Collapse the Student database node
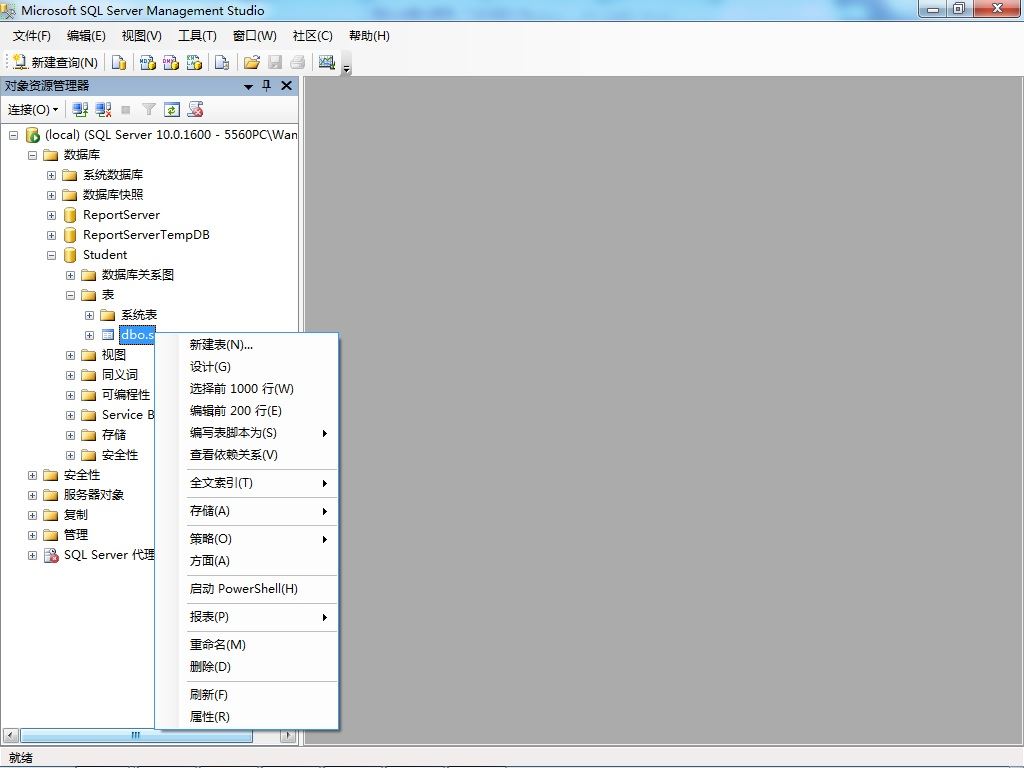The image size is (1024, 768). pyautogui.click(x=51, y=255)
